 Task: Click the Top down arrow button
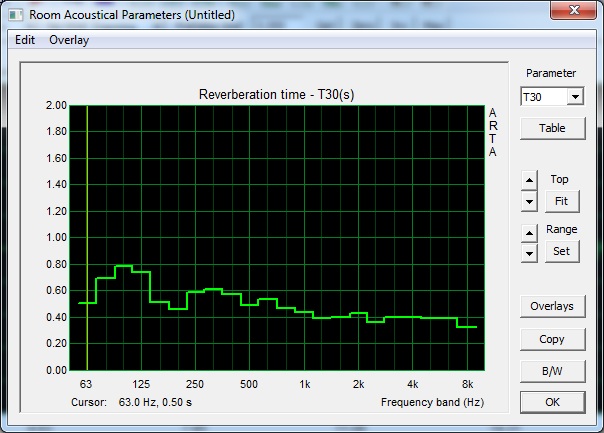(529, 201)
